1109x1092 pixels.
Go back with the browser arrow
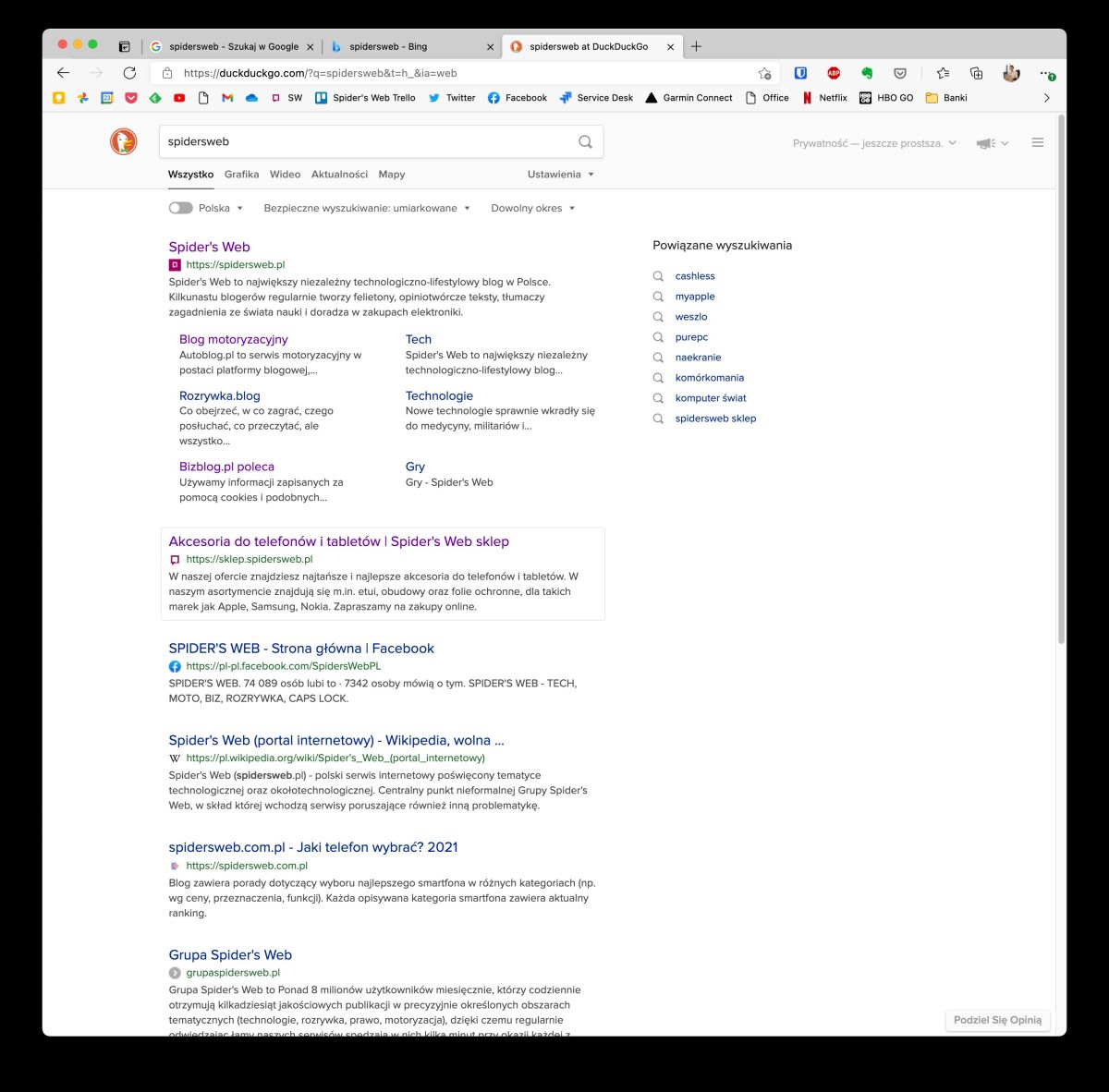click(63, 73)
